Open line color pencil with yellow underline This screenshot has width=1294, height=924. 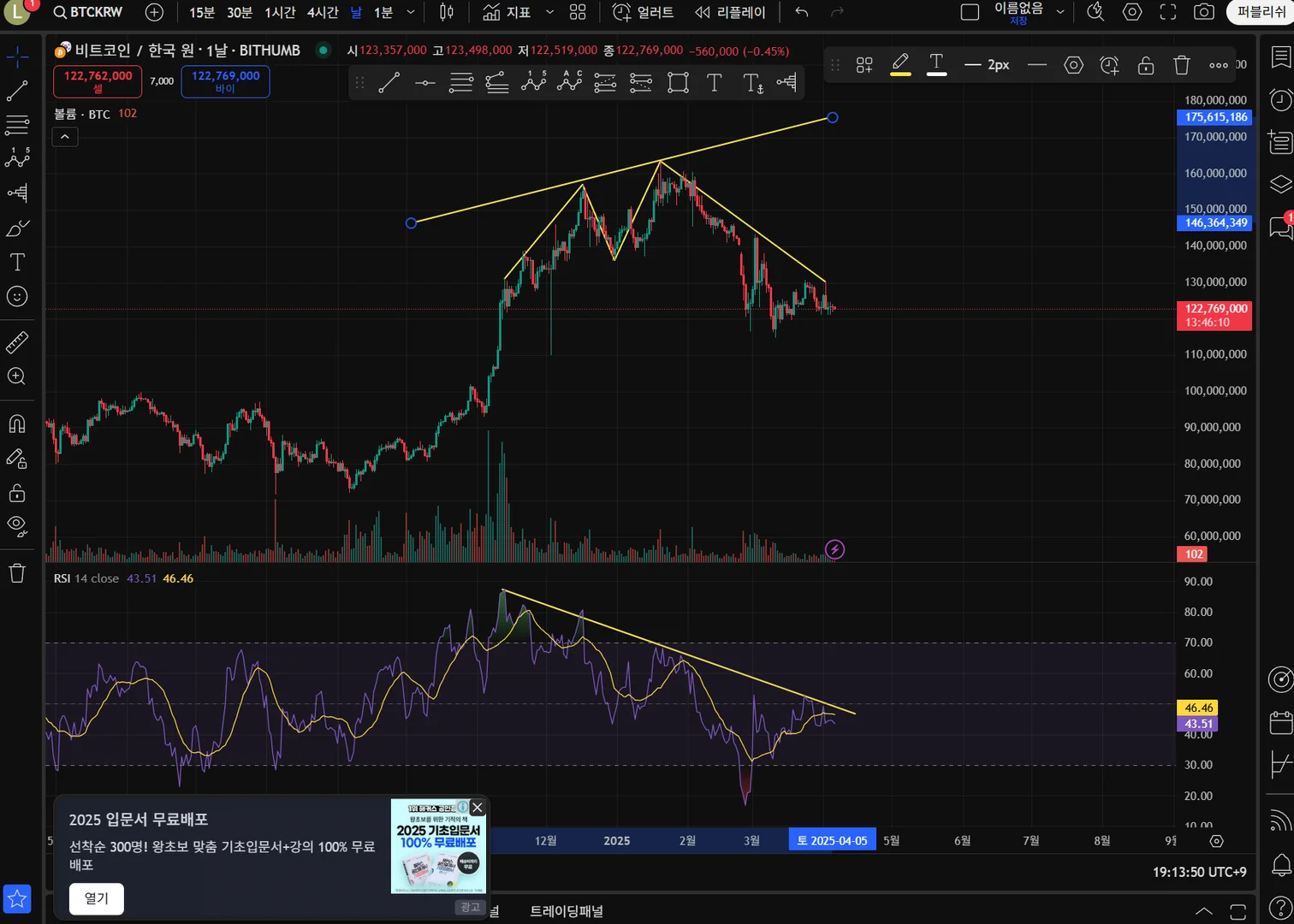click(x=900, y=65)
